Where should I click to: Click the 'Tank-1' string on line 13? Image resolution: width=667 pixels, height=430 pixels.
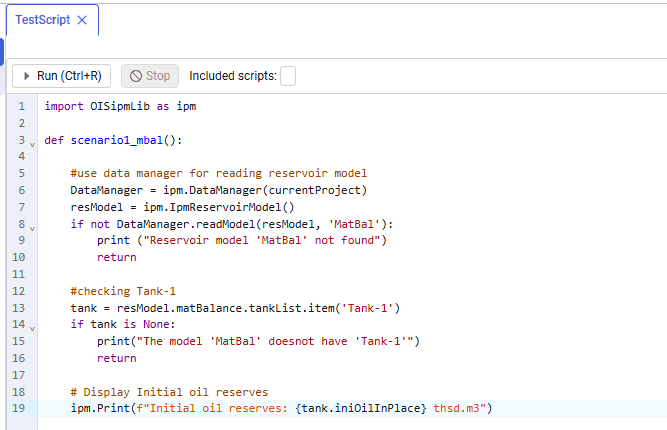(x=367, y=308)
